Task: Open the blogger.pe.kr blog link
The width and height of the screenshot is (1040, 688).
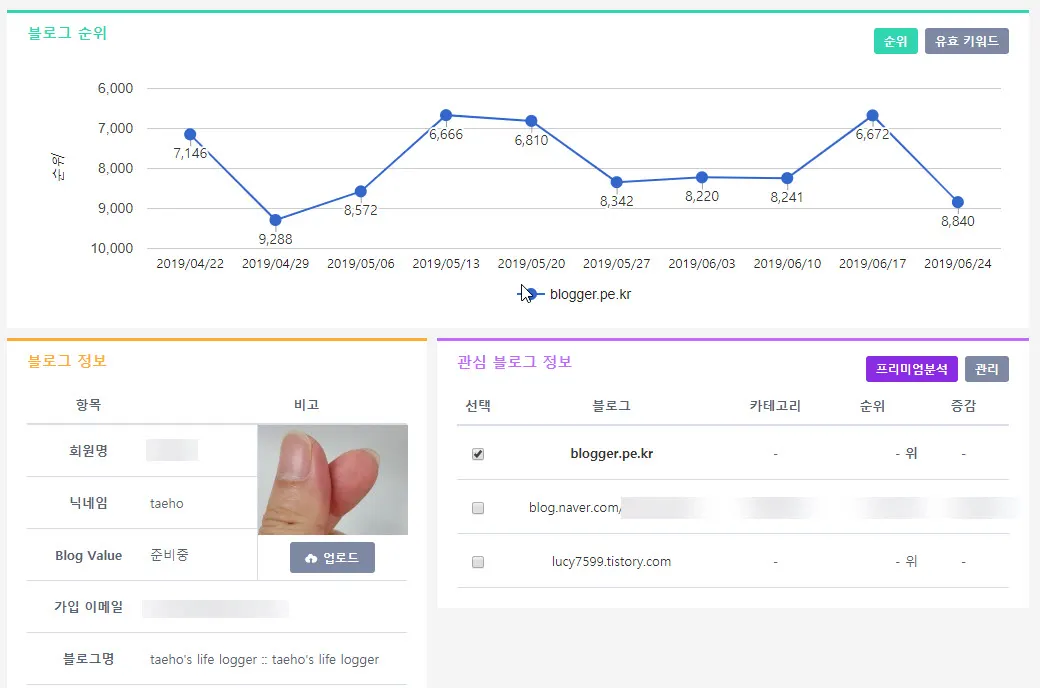Action: point(611,453)
